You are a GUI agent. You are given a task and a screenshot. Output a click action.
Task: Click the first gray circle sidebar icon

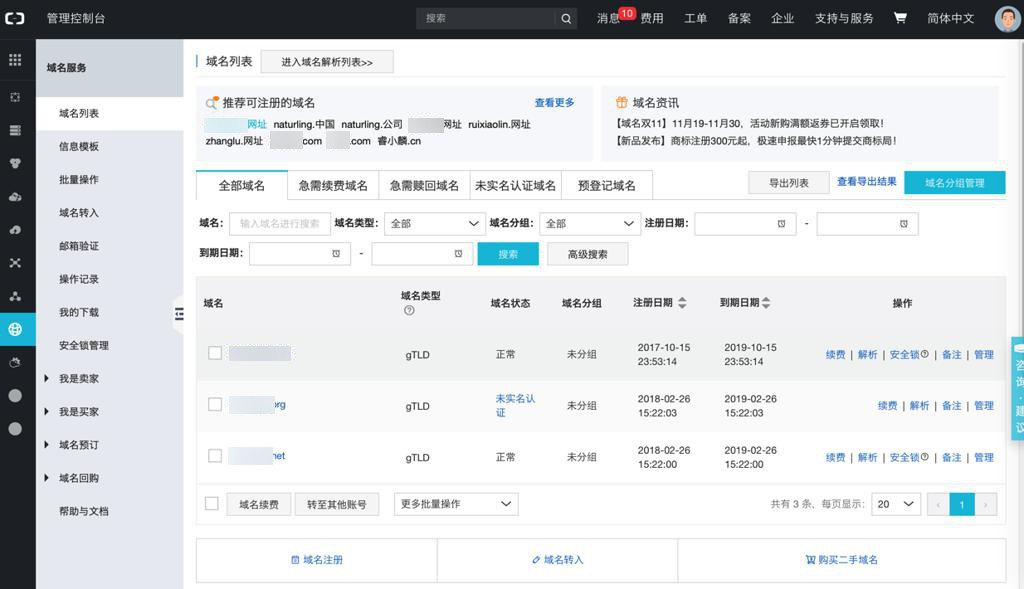[x=15, y=396]
